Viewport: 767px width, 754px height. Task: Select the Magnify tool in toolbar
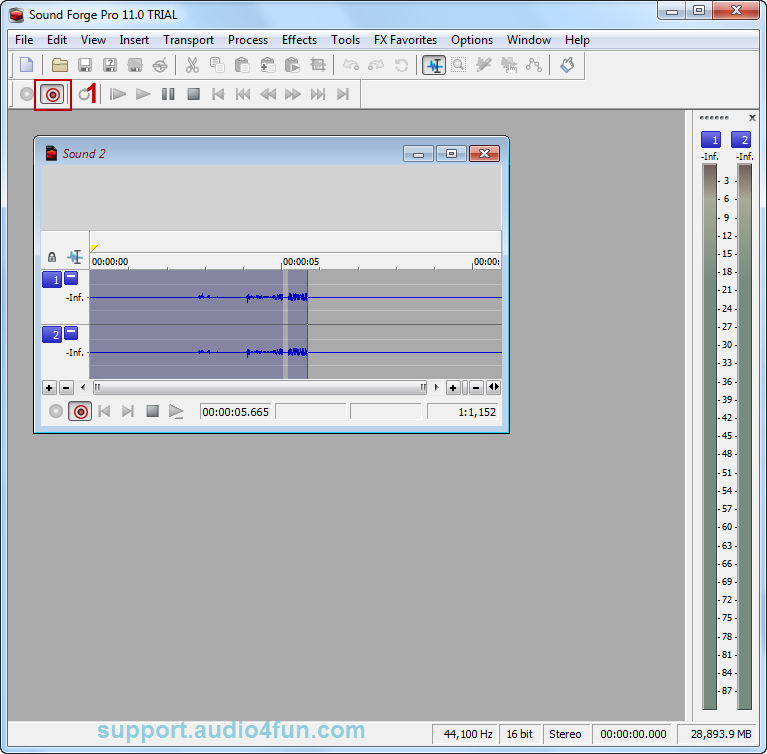tap(459, 65)
